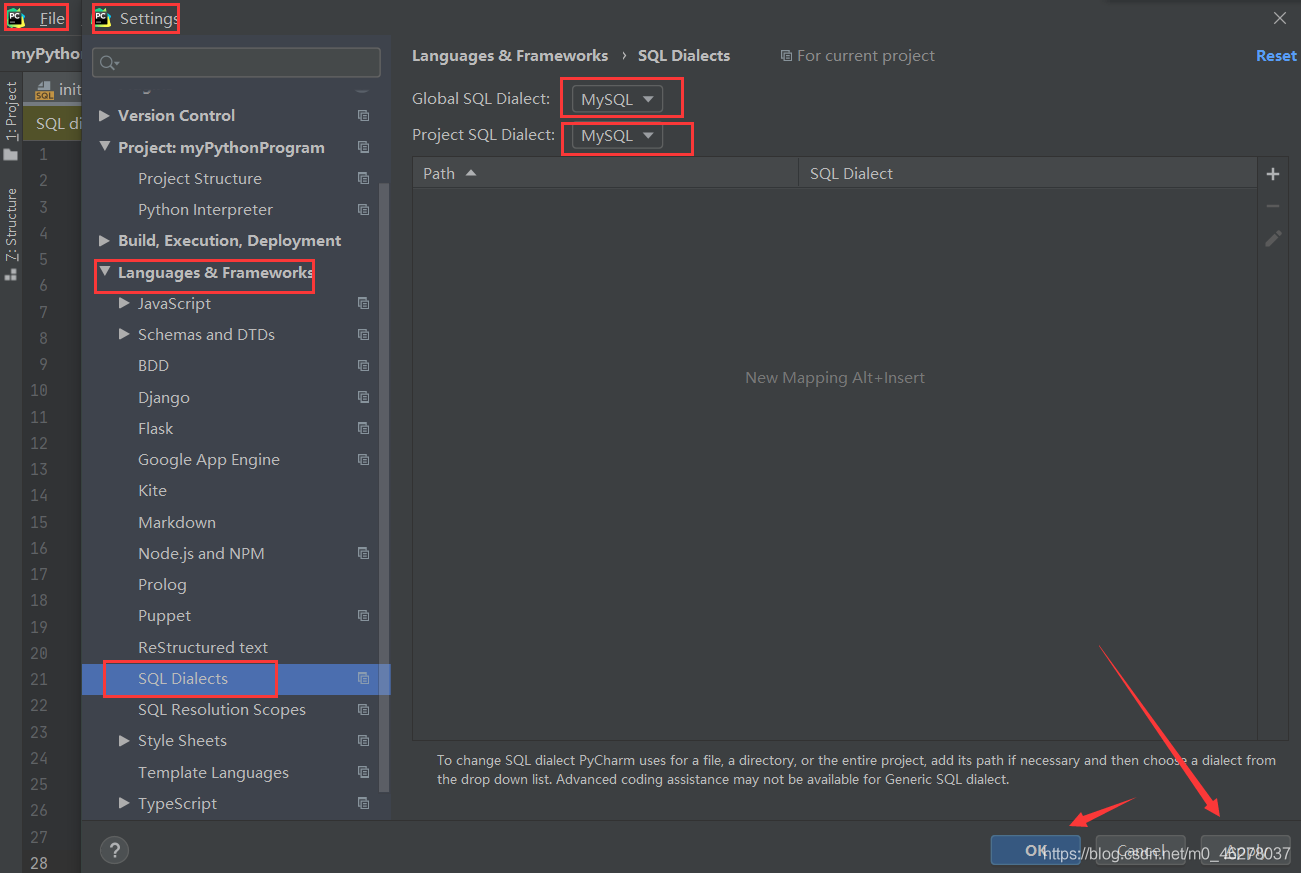Remove mapping with the minus icon

tap(1273, 206)
